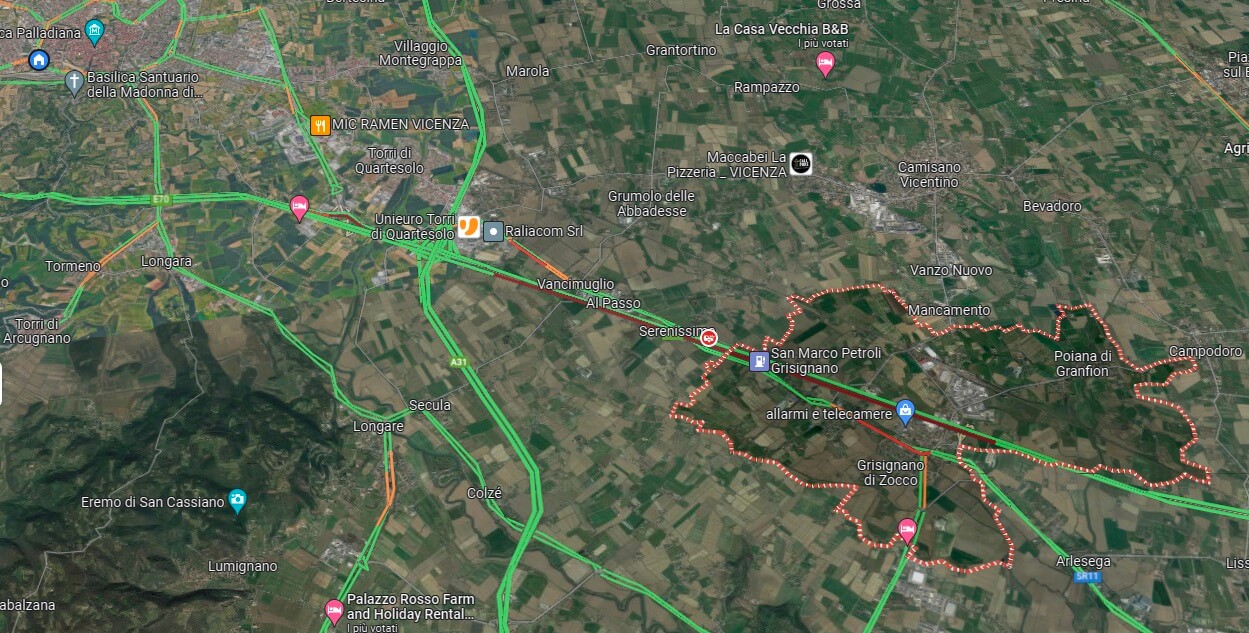Click the Raliacom Srl square marker icon
Viewport: 1249px width, 633px height.
coord(494,232)
